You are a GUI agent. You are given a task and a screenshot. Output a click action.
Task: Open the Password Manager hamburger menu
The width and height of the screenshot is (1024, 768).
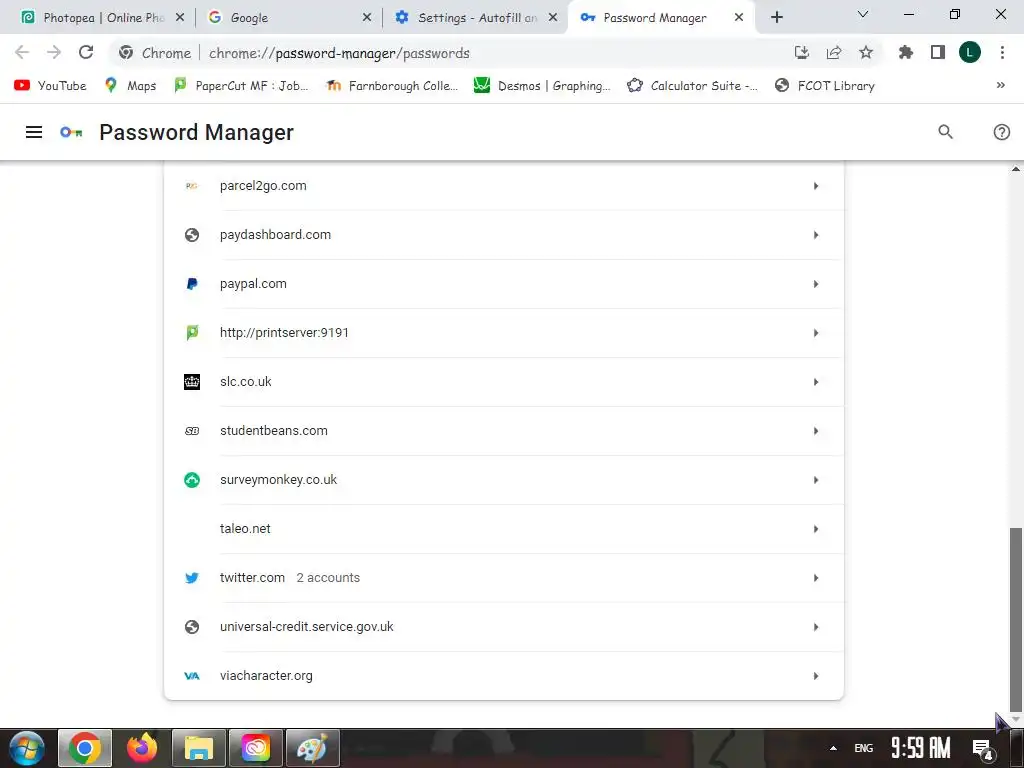click(34, 132)
